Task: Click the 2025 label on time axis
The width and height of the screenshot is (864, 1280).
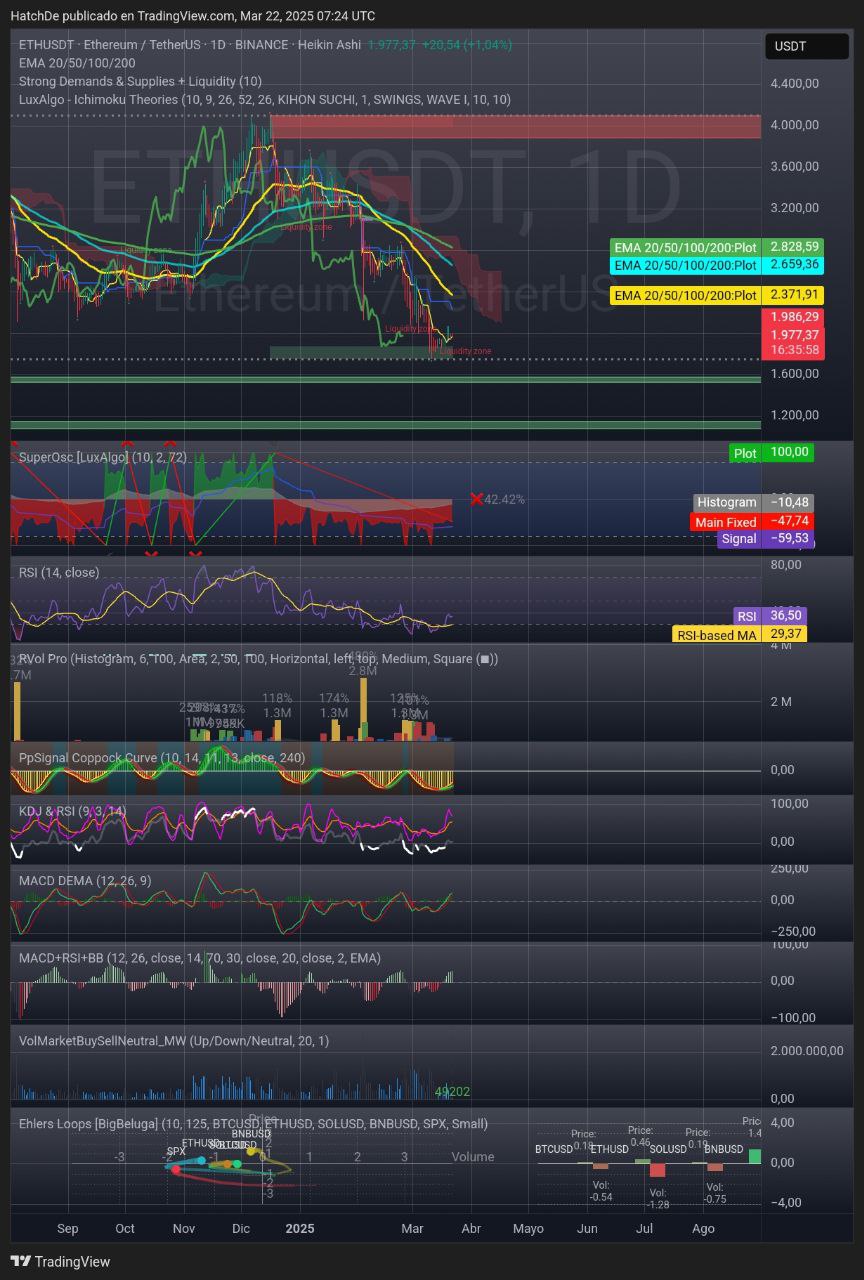Action: click(299, 1228)
